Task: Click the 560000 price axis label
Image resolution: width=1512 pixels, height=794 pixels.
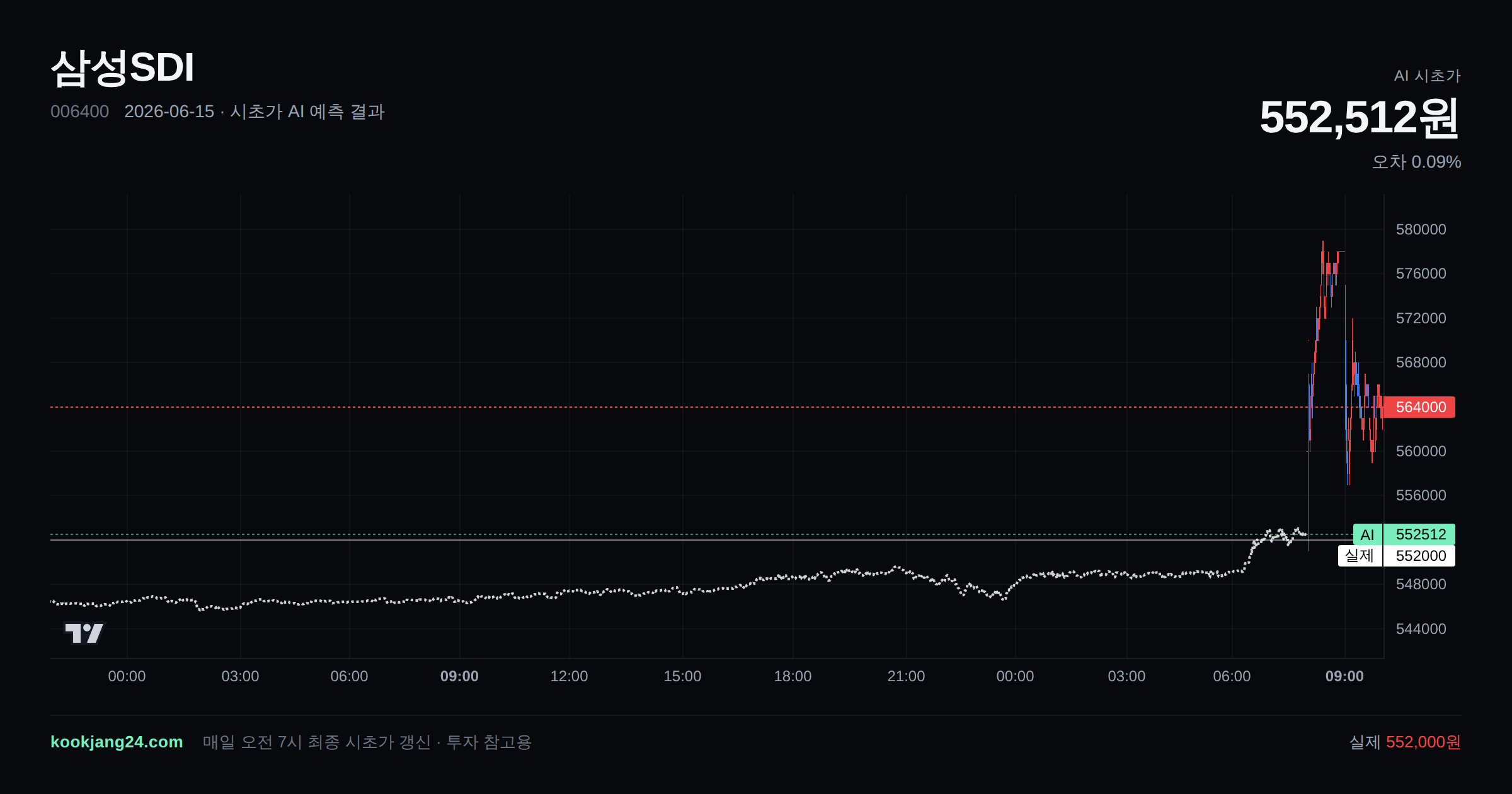Action: coord(1421,451)
